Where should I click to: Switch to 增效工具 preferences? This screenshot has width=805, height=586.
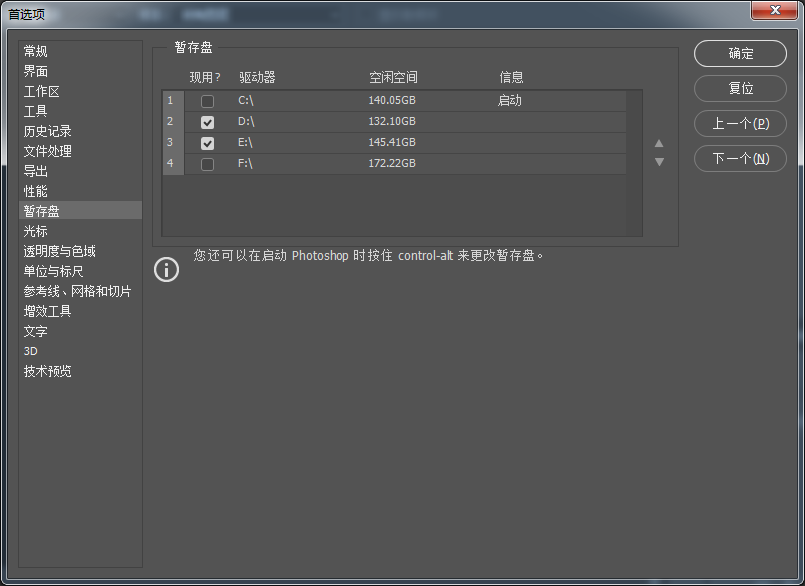click(x=81, y=311)
